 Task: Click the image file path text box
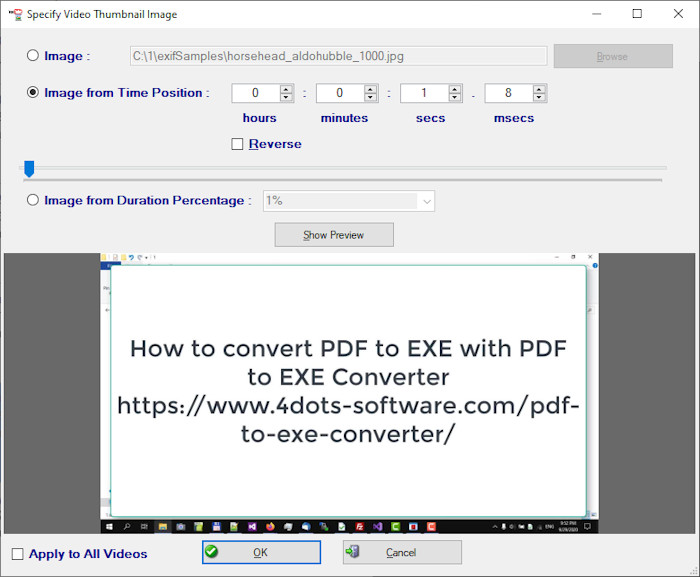click(x=338, y=56)
